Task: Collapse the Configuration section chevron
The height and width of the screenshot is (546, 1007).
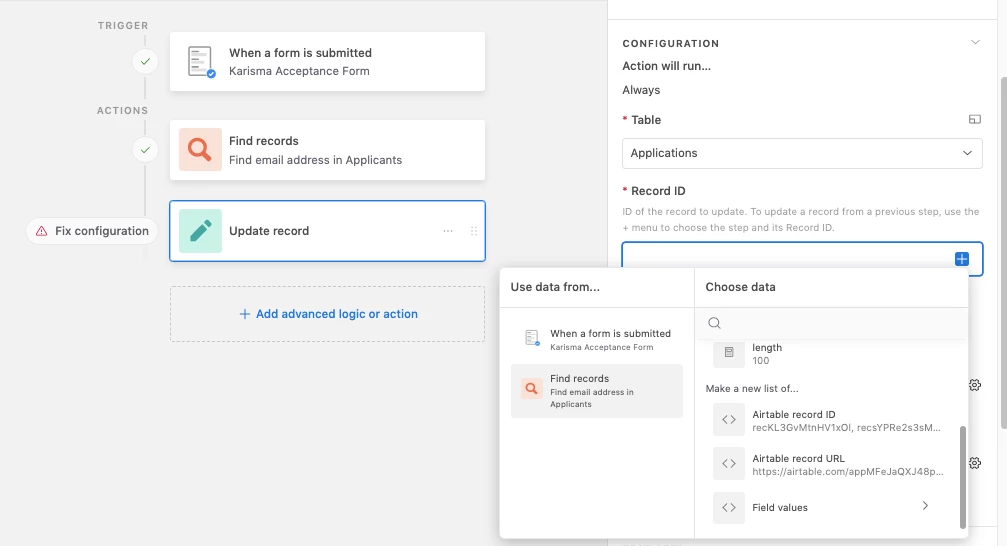Action: pos(975,42)
